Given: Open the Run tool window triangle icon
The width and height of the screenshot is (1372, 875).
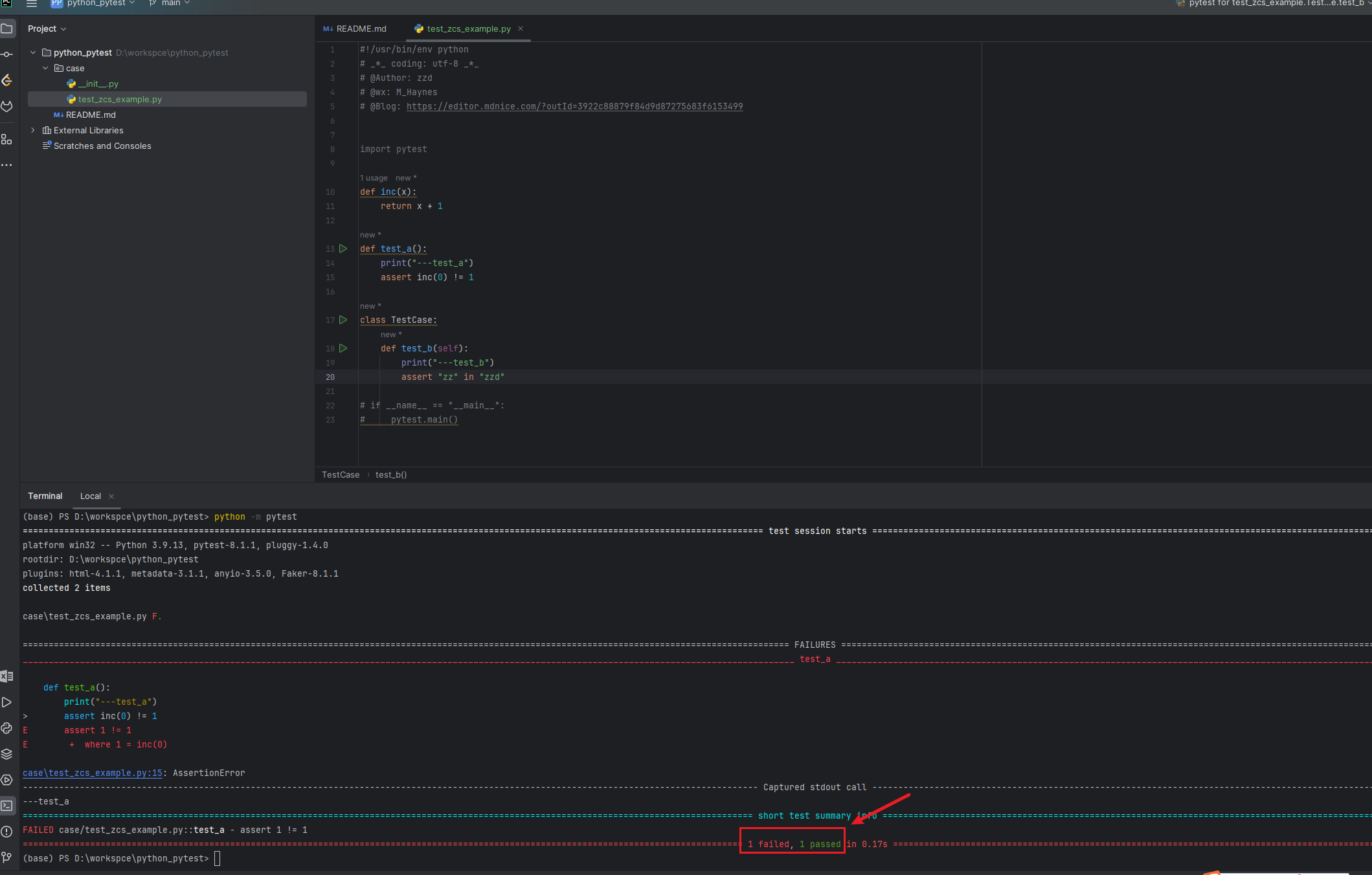Looking at the screenshot, I should [x=7, y=702].
